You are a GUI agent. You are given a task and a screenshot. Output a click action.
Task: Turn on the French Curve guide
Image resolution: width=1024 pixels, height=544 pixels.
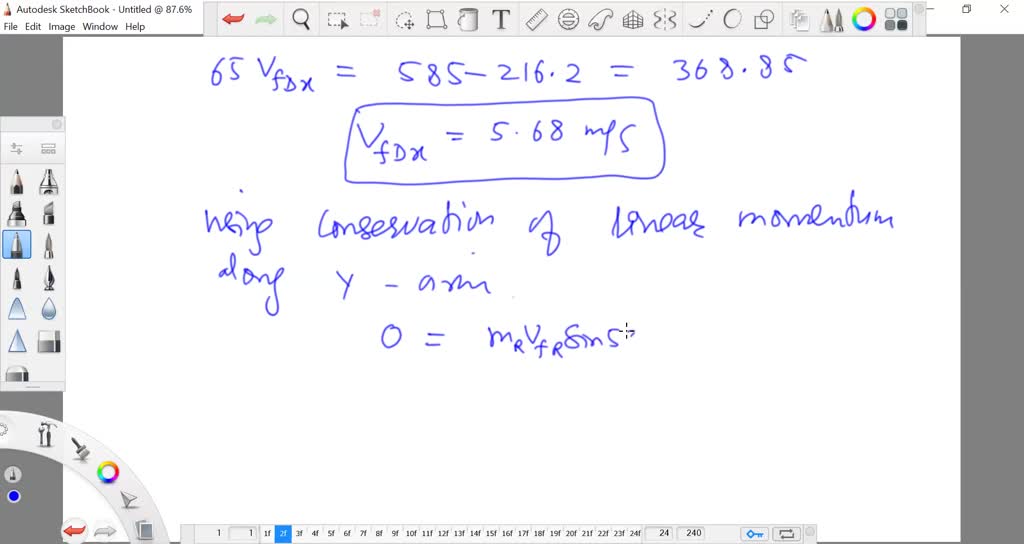click(600, 20)
